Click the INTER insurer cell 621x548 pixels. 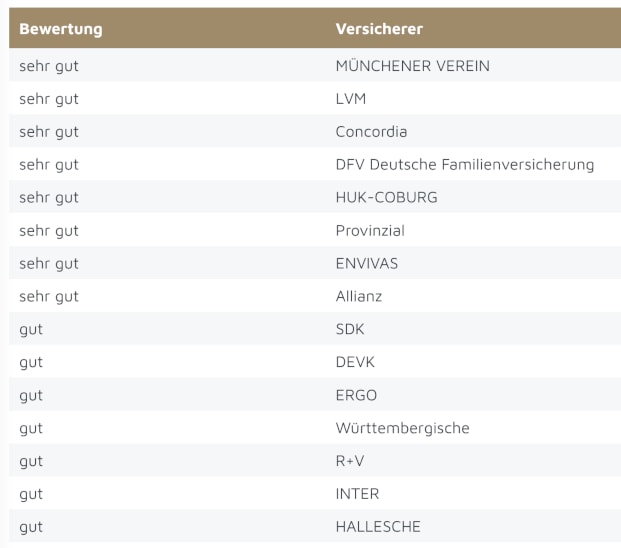(357, 494)
